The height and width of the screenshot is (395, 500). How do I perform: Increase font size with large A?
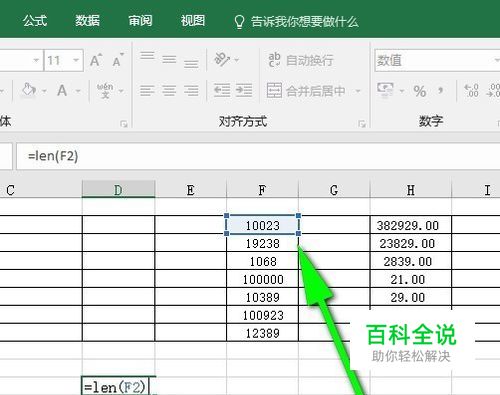pos(96,60)
